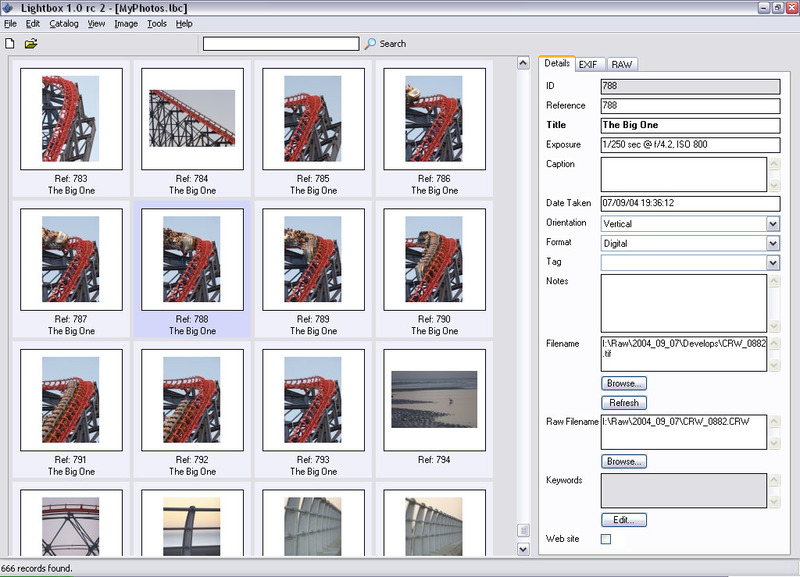This screenshot has width=800, height=577.
Task: Select thumbnail Ref: 790
Action: (x=434, y=259)
